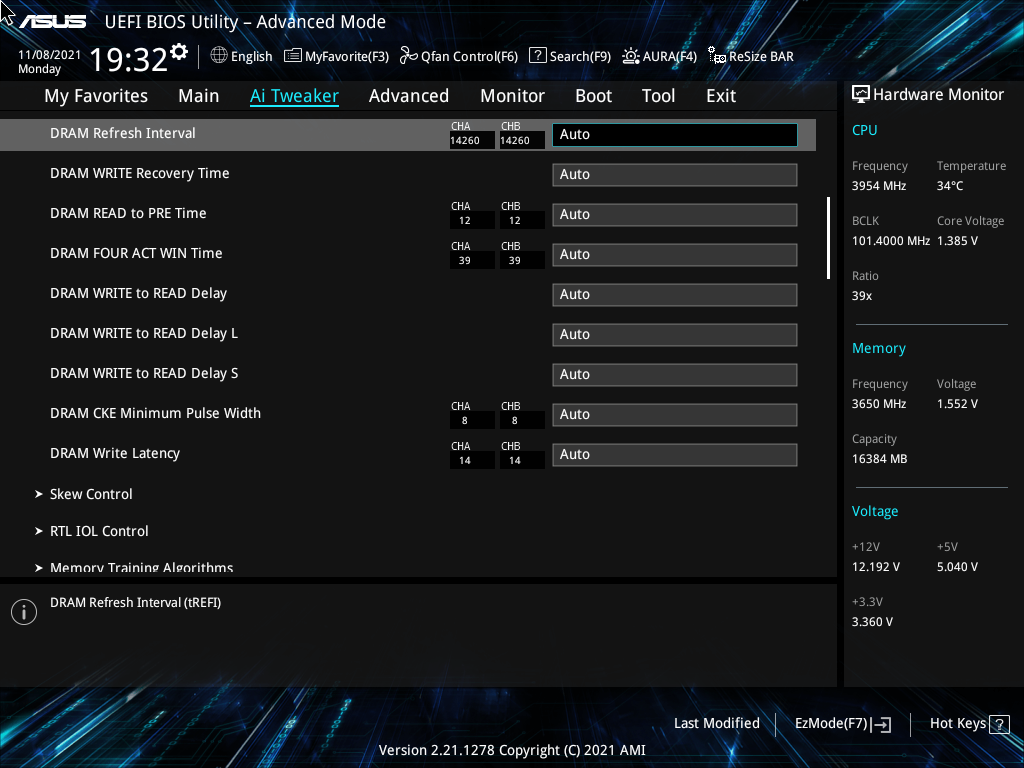Viewport: 1024px width, 768px height.
Task: Select DRAM Refresh Interval label
Action: coord(123,133)
